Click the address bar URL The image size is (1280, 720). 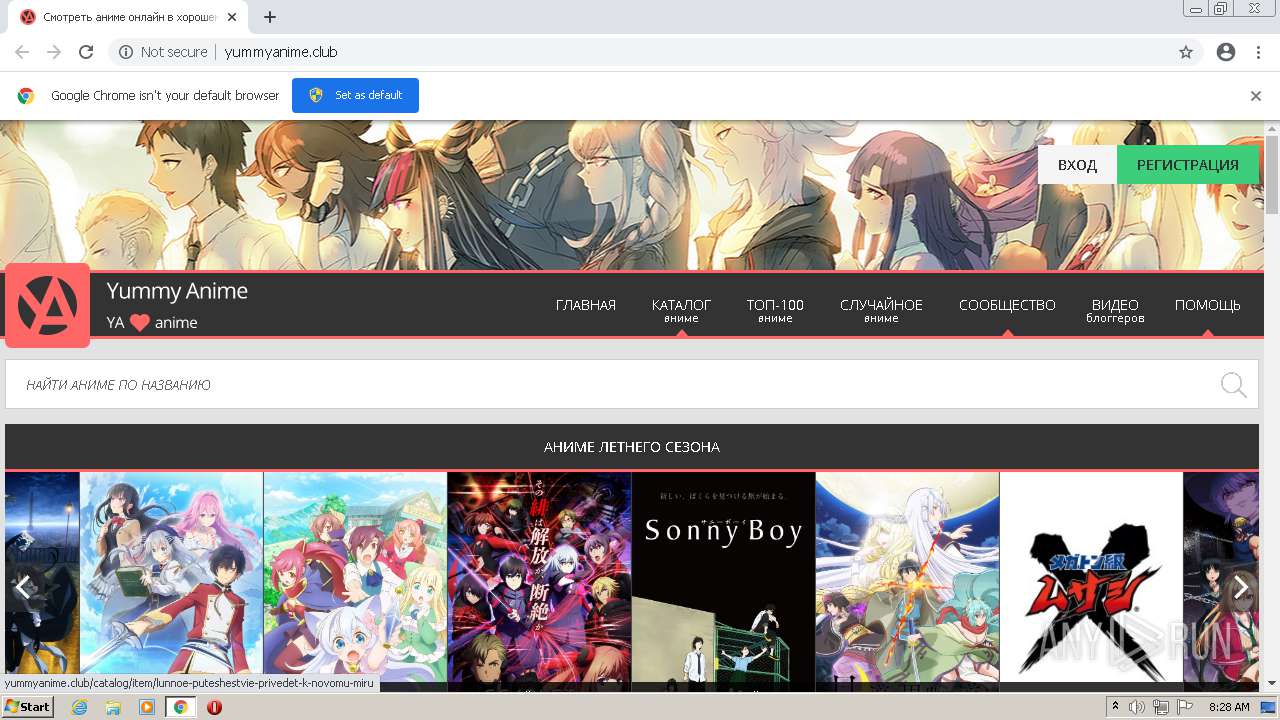tap(281, 52)
